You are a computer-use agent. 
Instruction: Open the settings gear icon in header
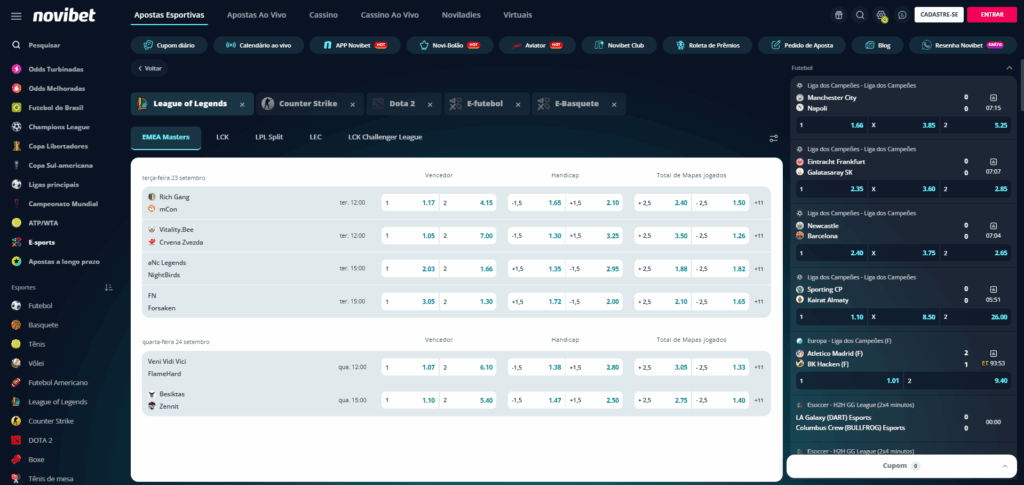click(881, 15)
